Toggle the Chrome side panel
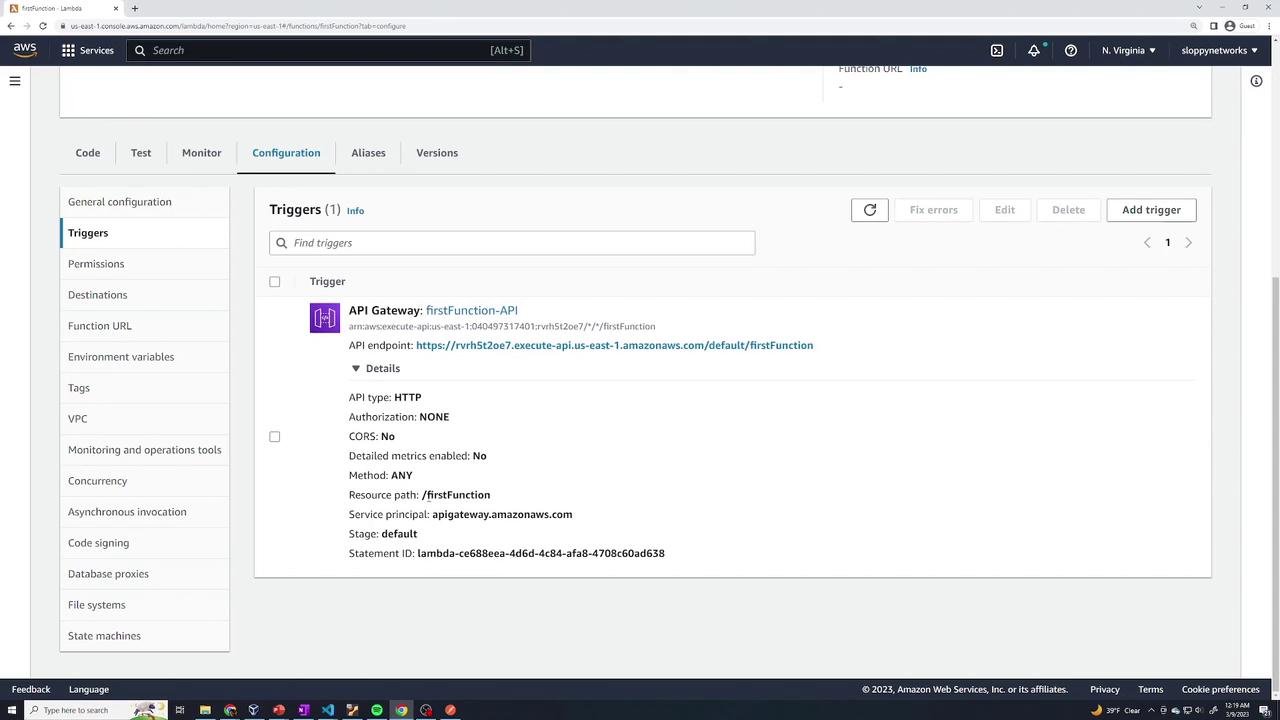The image size is (1280, 720). click(x=1214, y=26)
